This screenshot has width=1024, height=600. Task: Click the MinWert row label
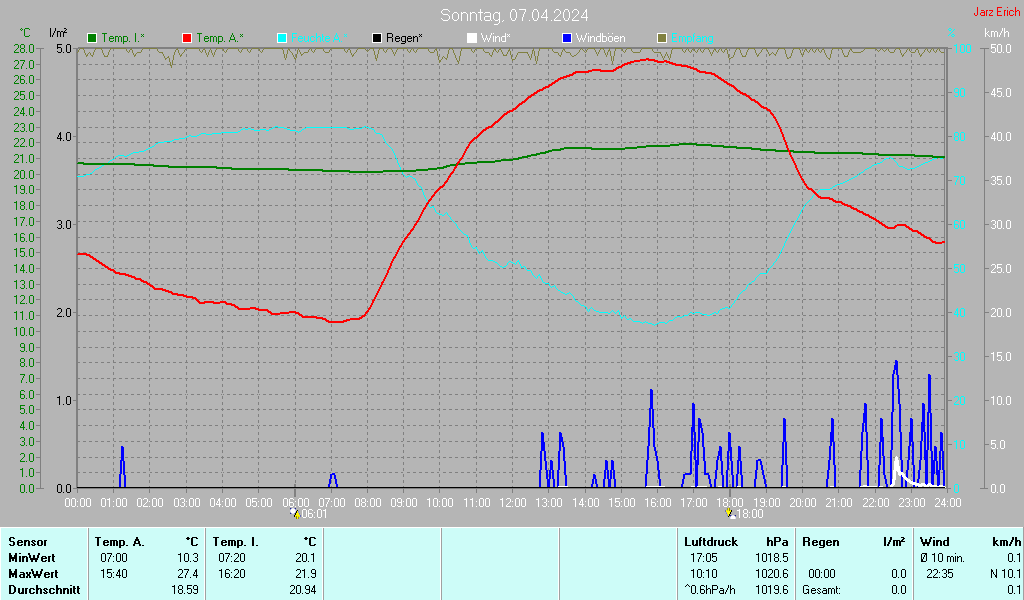(x=31, y=558)
